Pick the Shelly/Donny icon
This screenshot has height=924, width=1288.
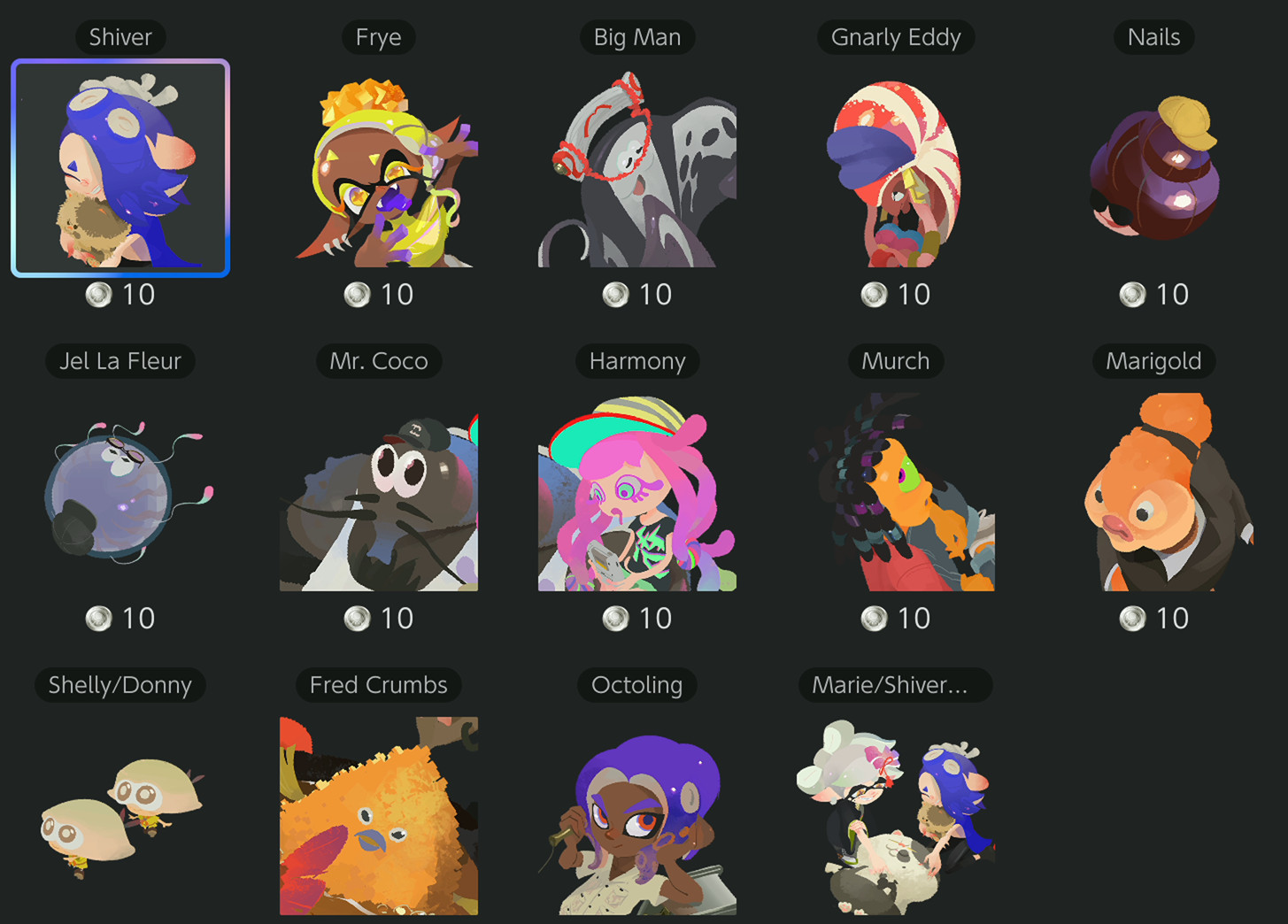pyautogui.click(x=120, y=816)
